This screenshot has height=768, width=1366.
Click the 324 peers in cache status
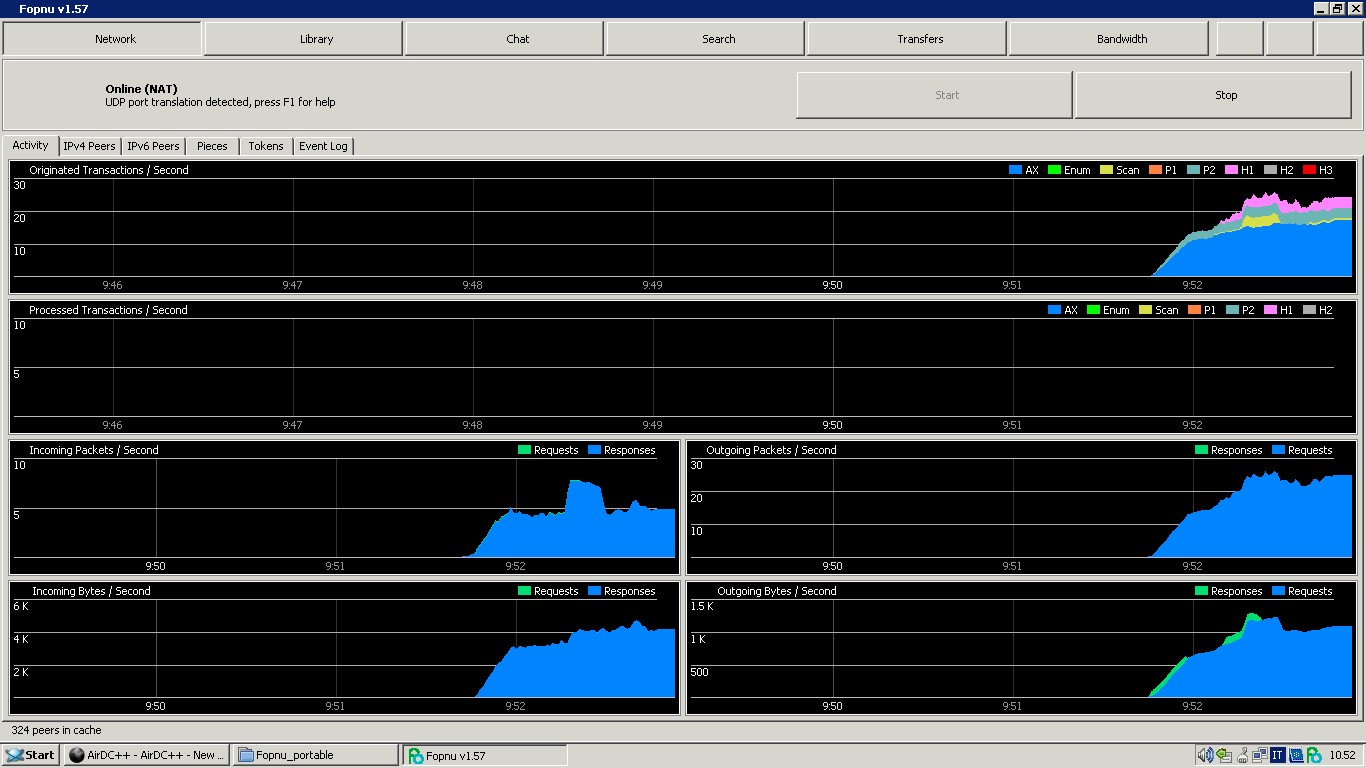pyautogui.click(x=56, y=730)
